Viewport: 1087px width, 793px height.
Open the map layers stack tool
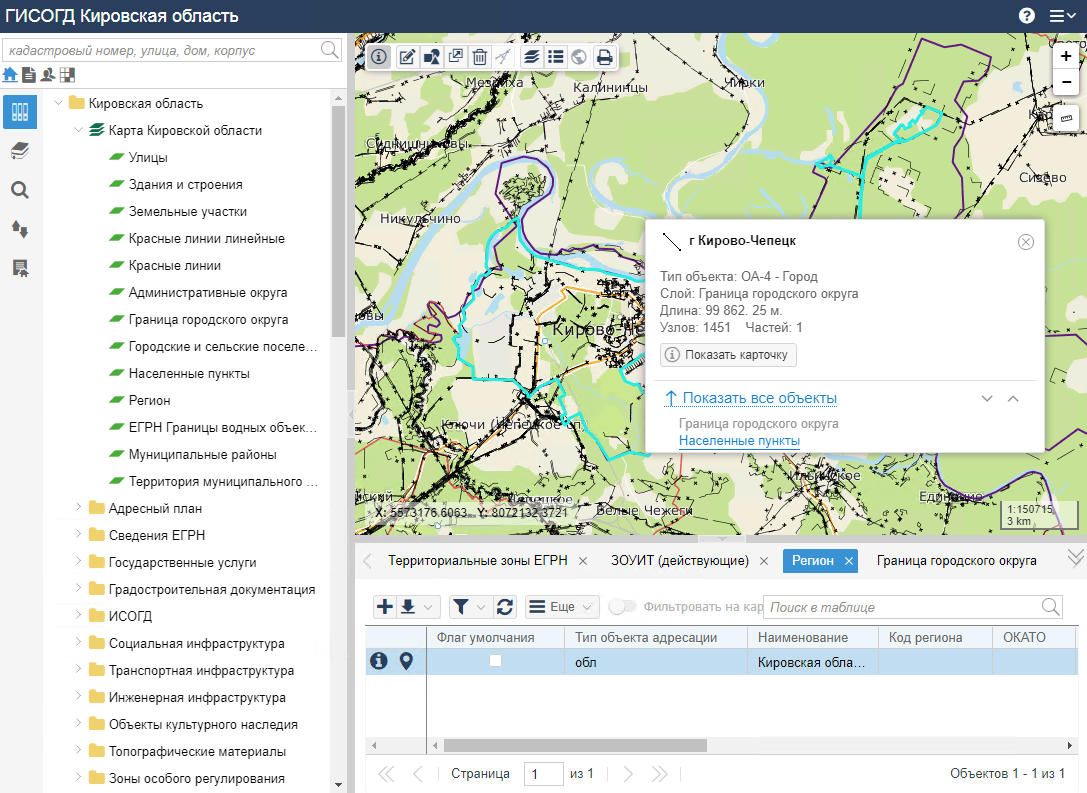click(532, 57)
